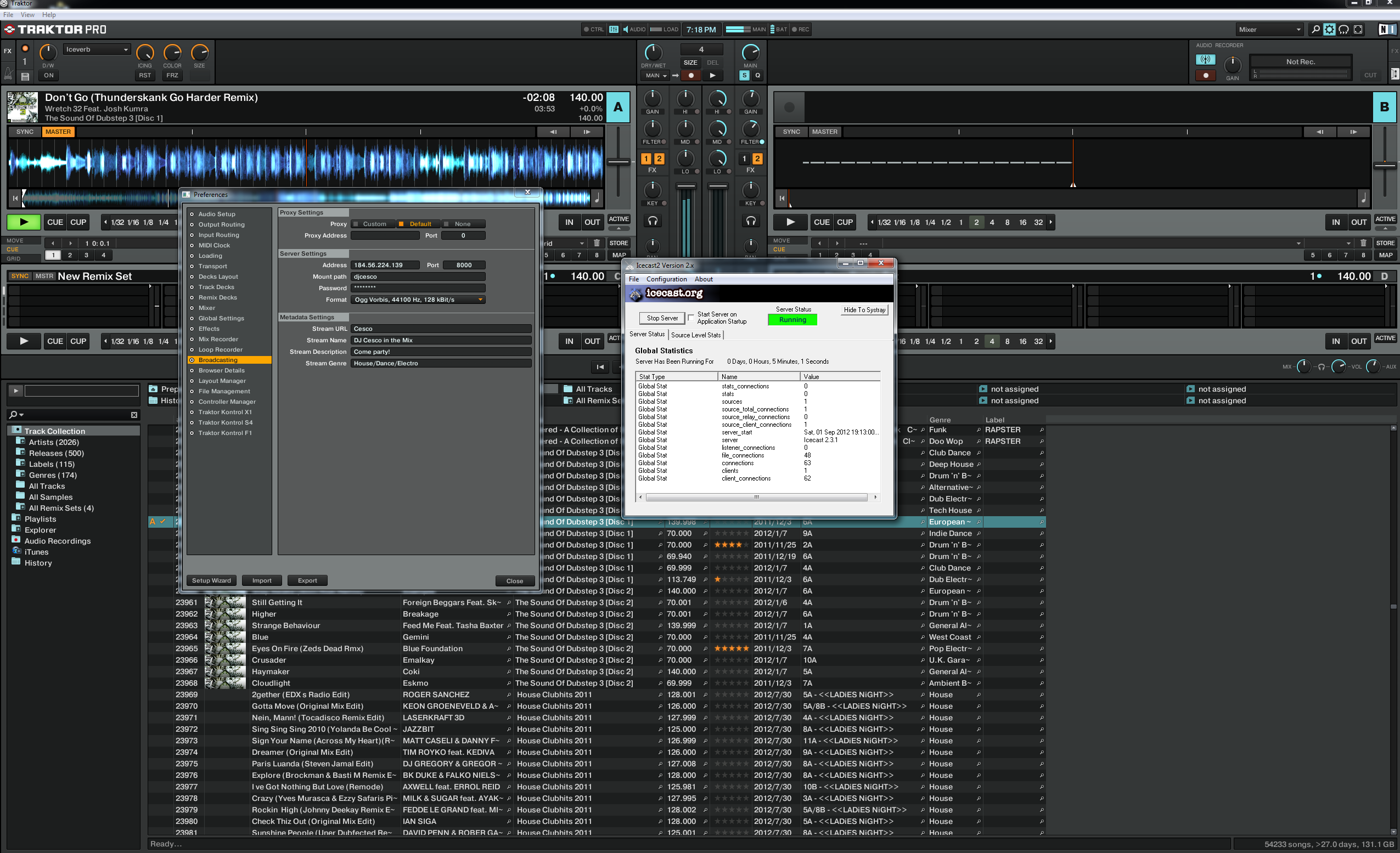
Task: Toggle FRZ freeze button in FX unit
Action: 172,76
